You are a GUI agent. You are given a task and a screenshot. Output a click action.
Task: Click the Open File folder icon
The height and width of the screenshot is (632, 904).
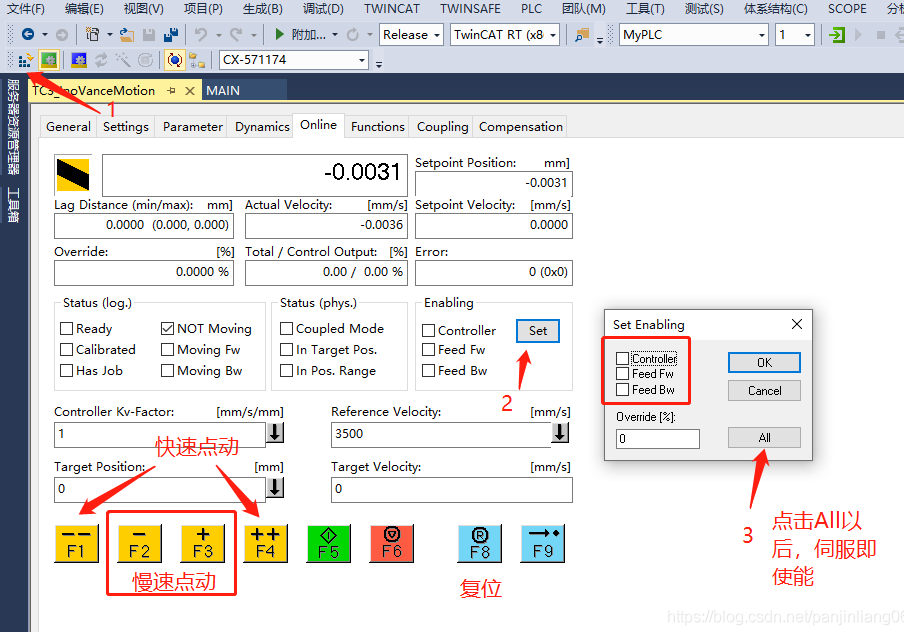[127, 35]
